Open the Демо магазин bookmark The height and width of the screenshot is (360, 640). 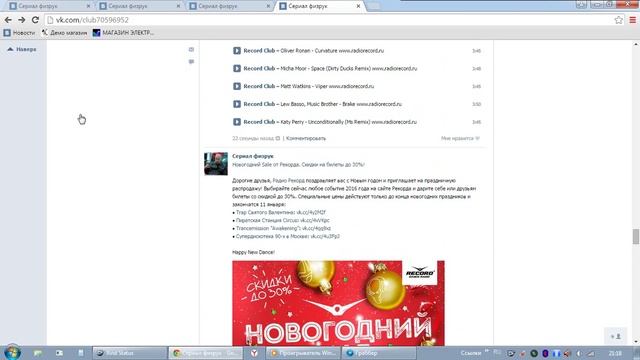click(64, 33)
